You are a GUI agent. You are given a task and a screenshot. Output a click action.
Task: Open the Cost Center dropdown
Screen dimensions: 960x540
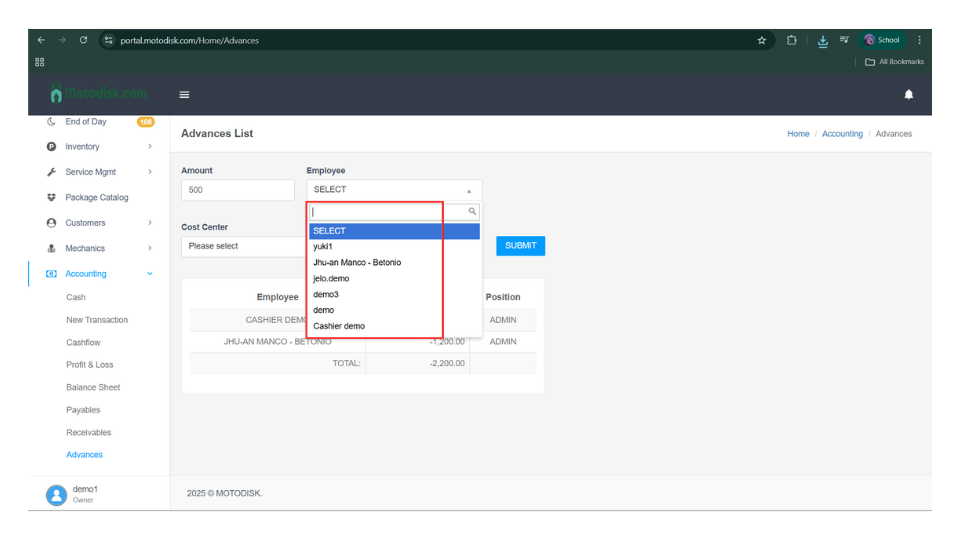pyautogui.click(x=242, y=246)
